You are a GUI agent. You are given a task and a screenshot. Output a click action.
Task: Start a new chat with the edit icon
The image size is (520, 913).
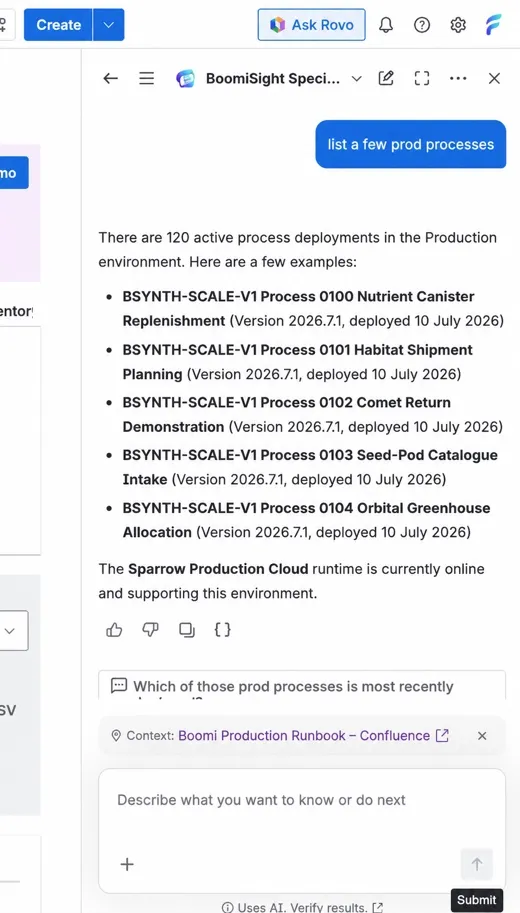point(385,78)
